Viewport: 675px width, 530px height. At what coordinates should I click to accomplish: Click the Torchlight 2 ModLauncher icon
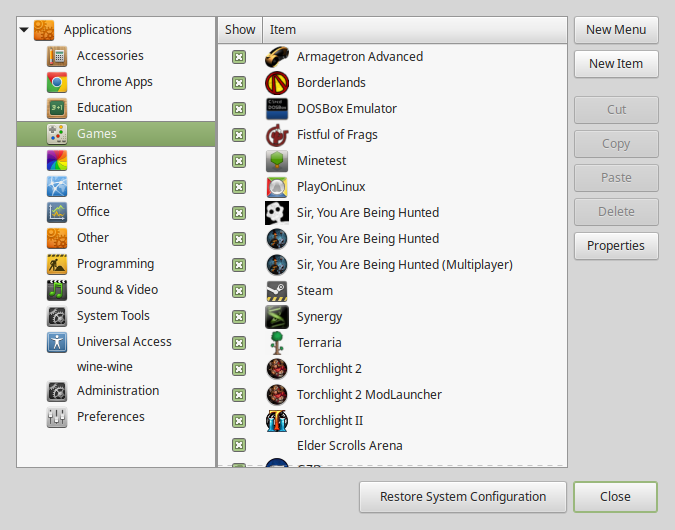click(x=277, y=395)
